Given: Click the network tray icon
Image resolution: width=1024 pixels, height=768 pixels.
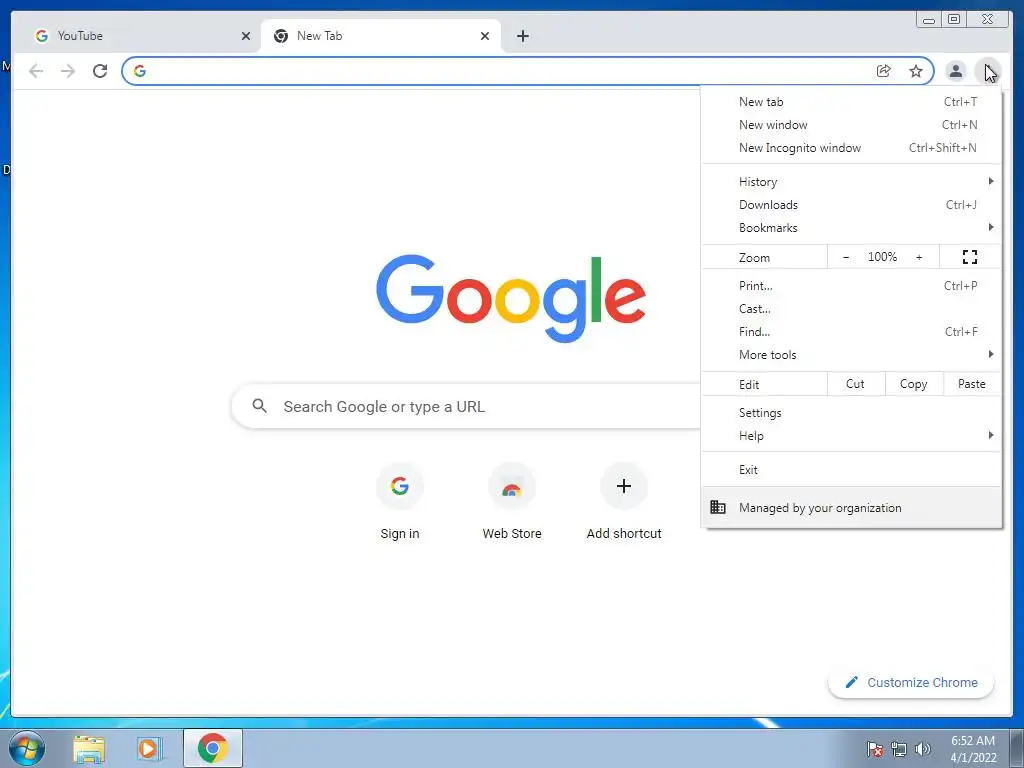Looking at the screenshot, I should [x=899, y=749].
